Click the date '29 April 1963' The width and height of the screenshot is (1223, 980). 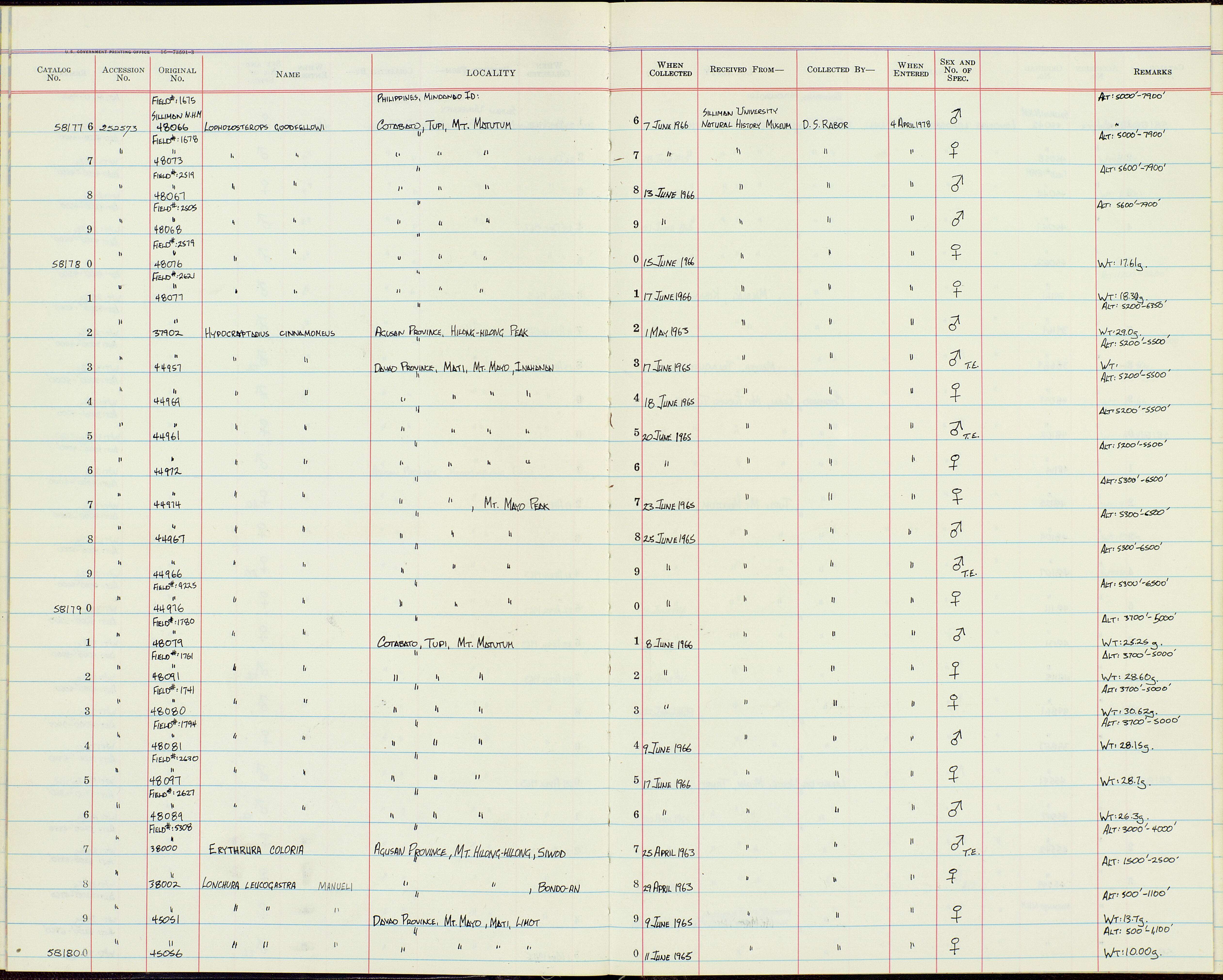pos(668,887)
